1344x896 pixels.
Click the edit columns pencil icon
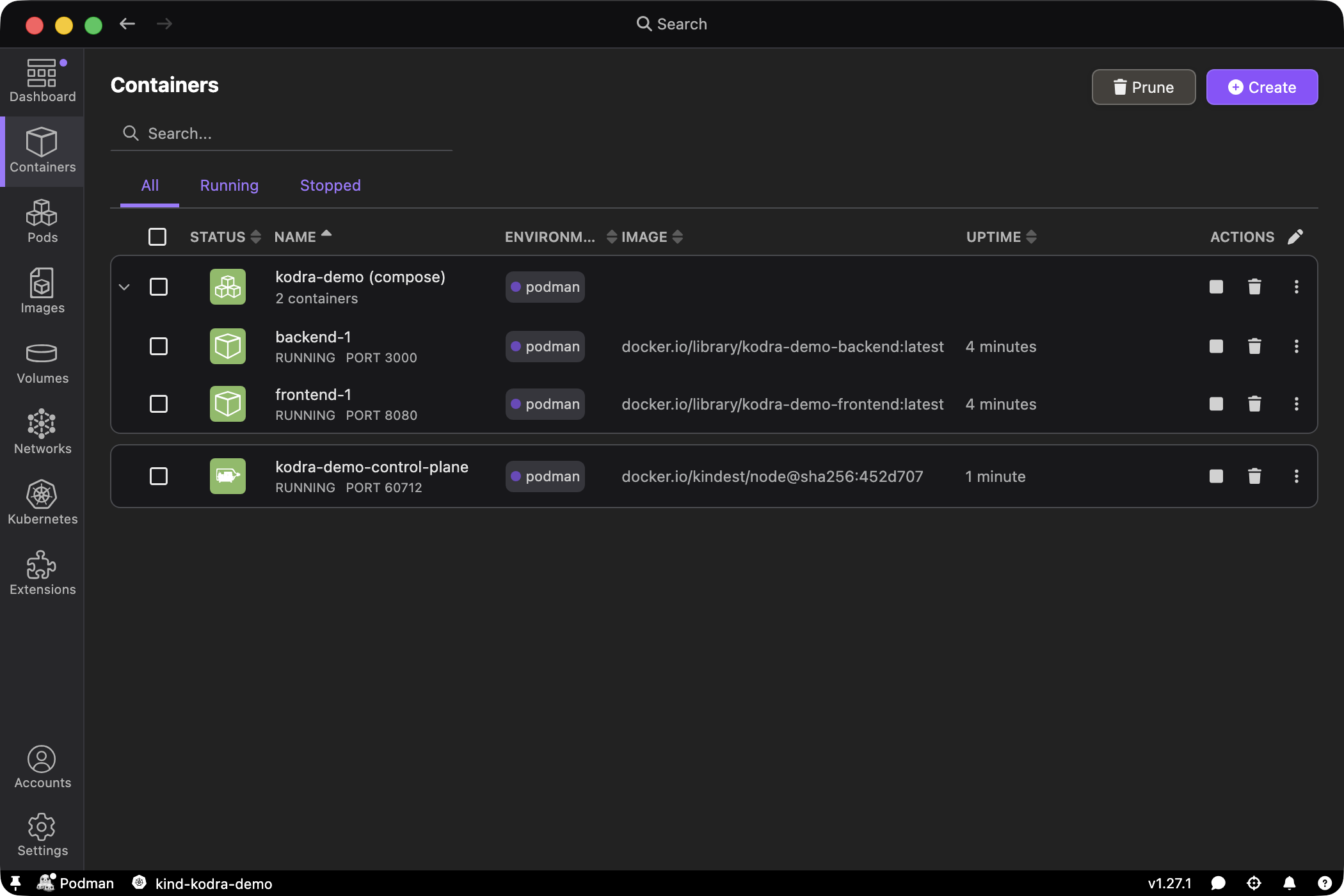point(1295,237)
